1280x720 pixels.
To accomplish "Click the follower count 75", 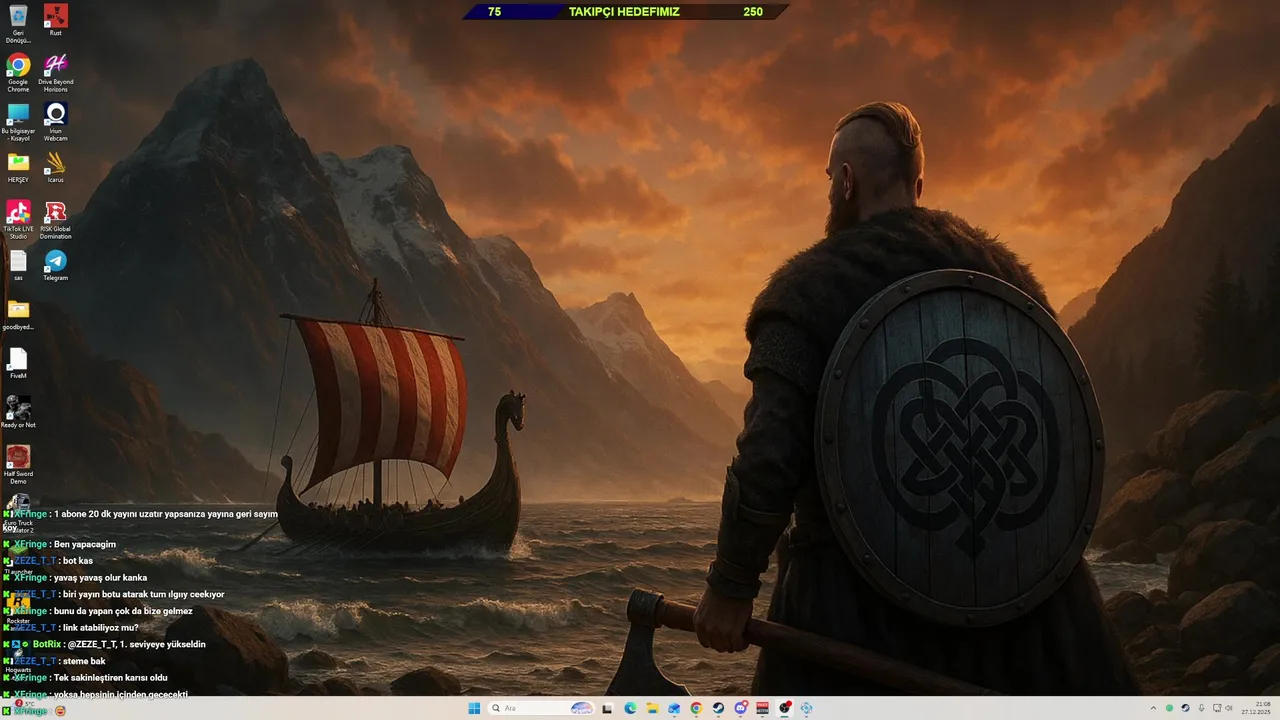I will pos(494,12).
